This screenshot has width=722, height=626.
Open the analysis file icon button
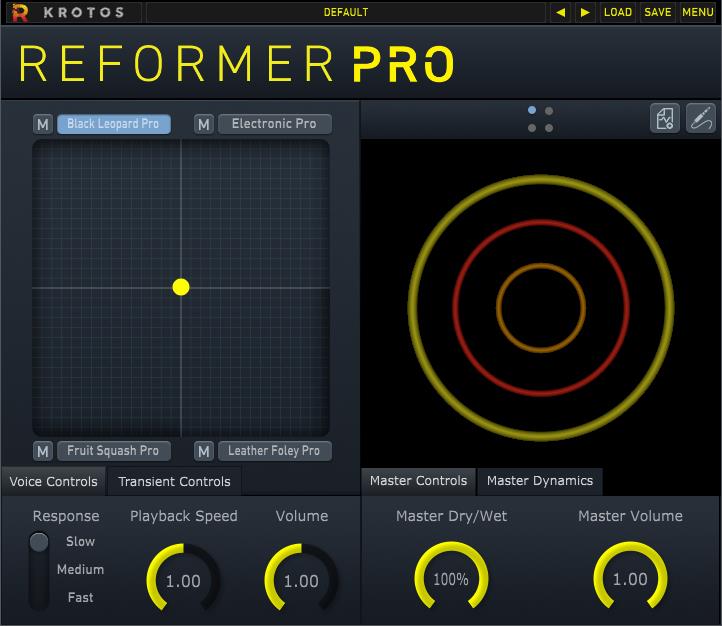pos(664,118)
